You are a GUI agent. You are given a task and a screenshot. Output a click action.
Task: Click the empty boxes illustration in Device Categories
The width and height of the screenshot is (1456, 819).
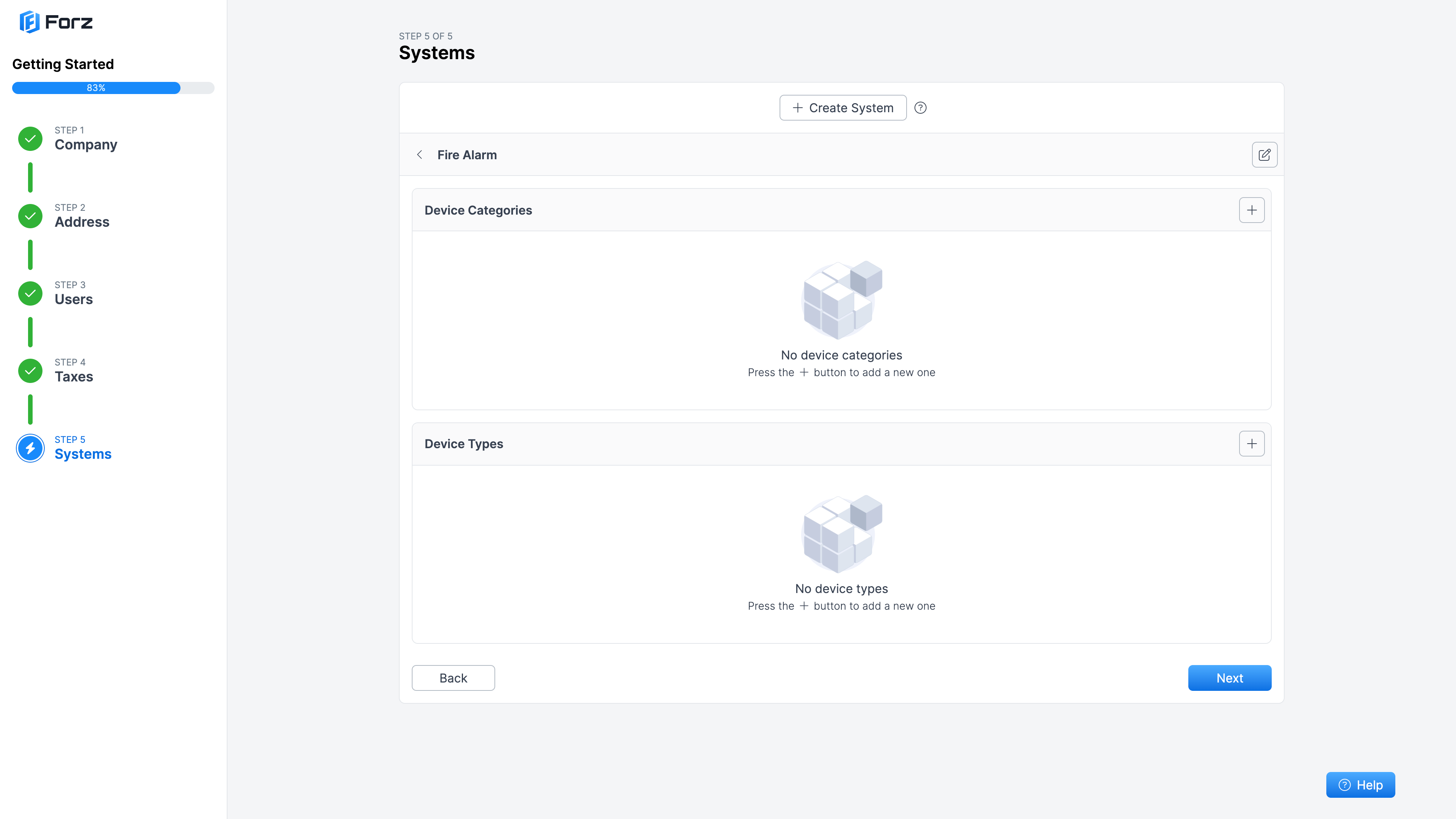click(x=841, y=300)
